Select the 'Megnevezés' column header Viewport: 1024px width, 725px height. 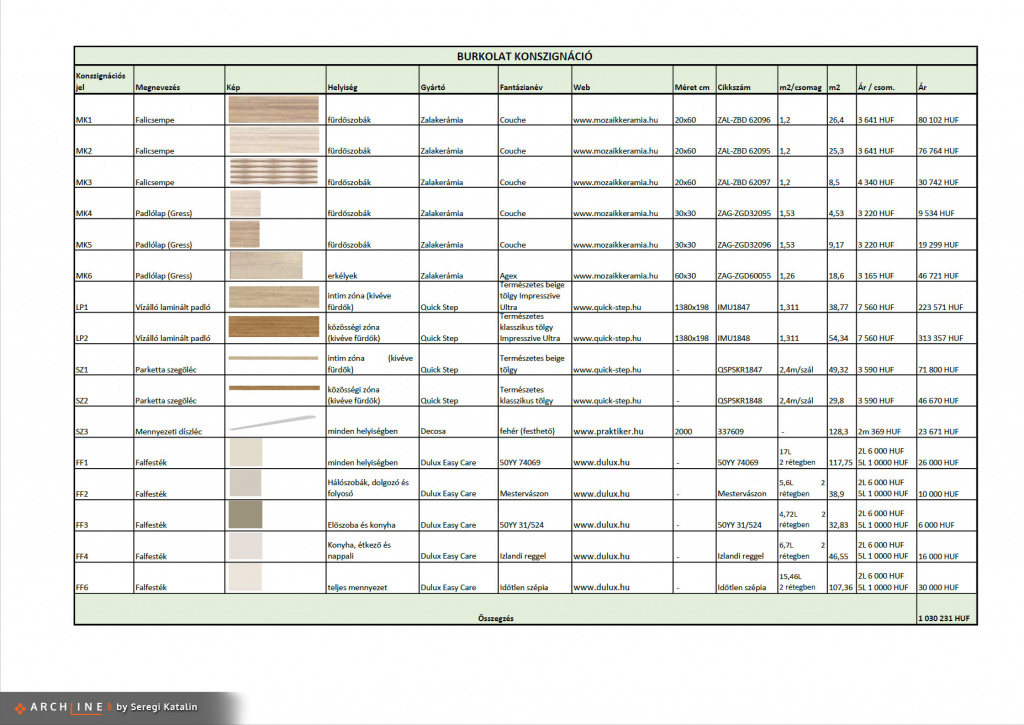point(157,87)
